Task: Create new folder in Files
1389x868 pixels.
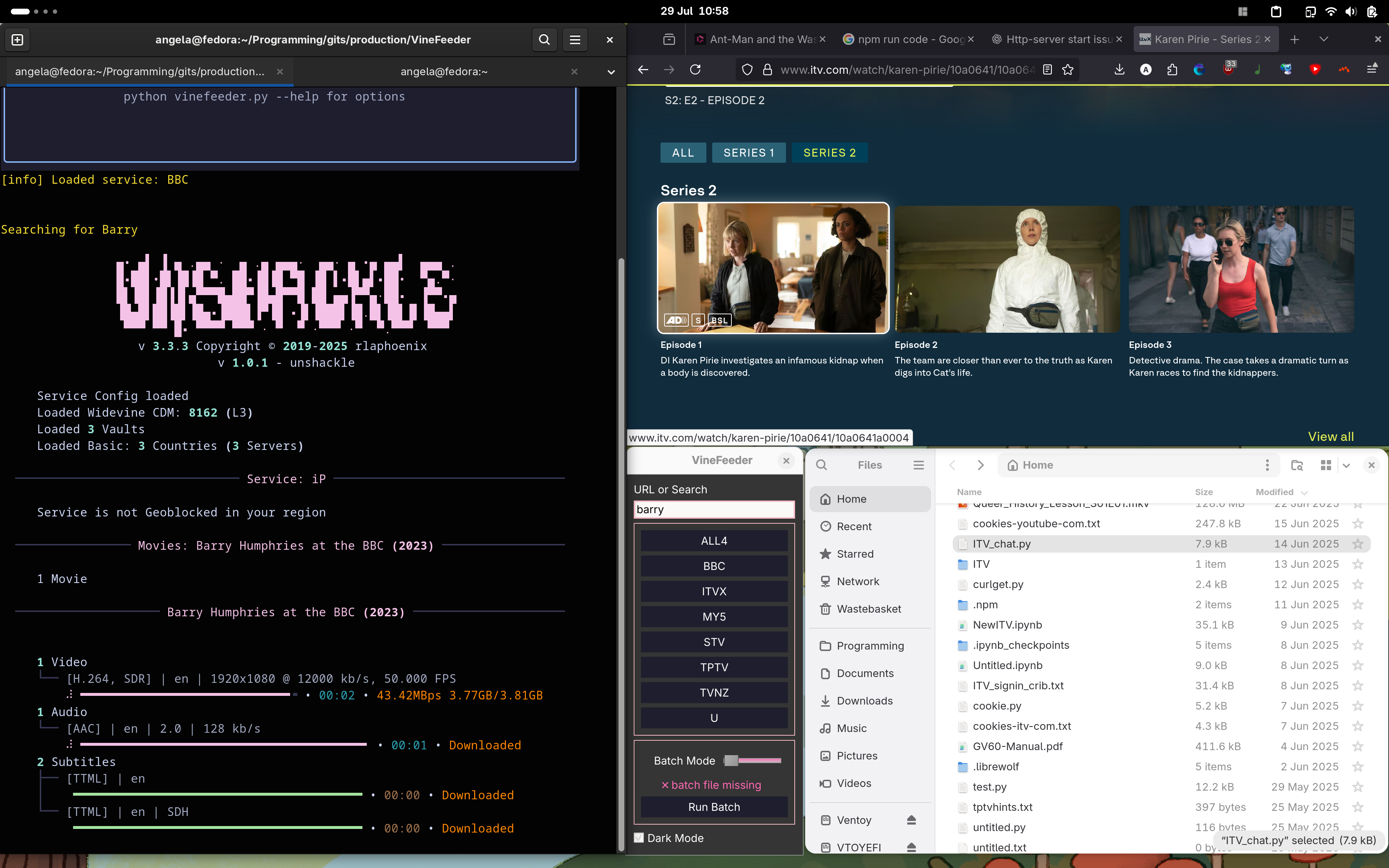Action: pyautogui.click(x=1297, y=465)
